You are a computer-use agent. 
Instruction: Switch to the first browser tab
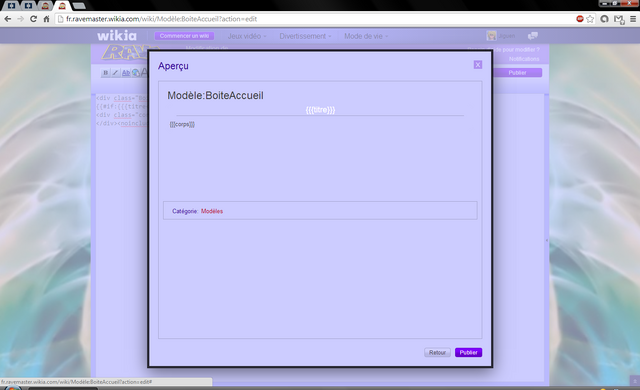pyautogui.click(x=11, y=6)
